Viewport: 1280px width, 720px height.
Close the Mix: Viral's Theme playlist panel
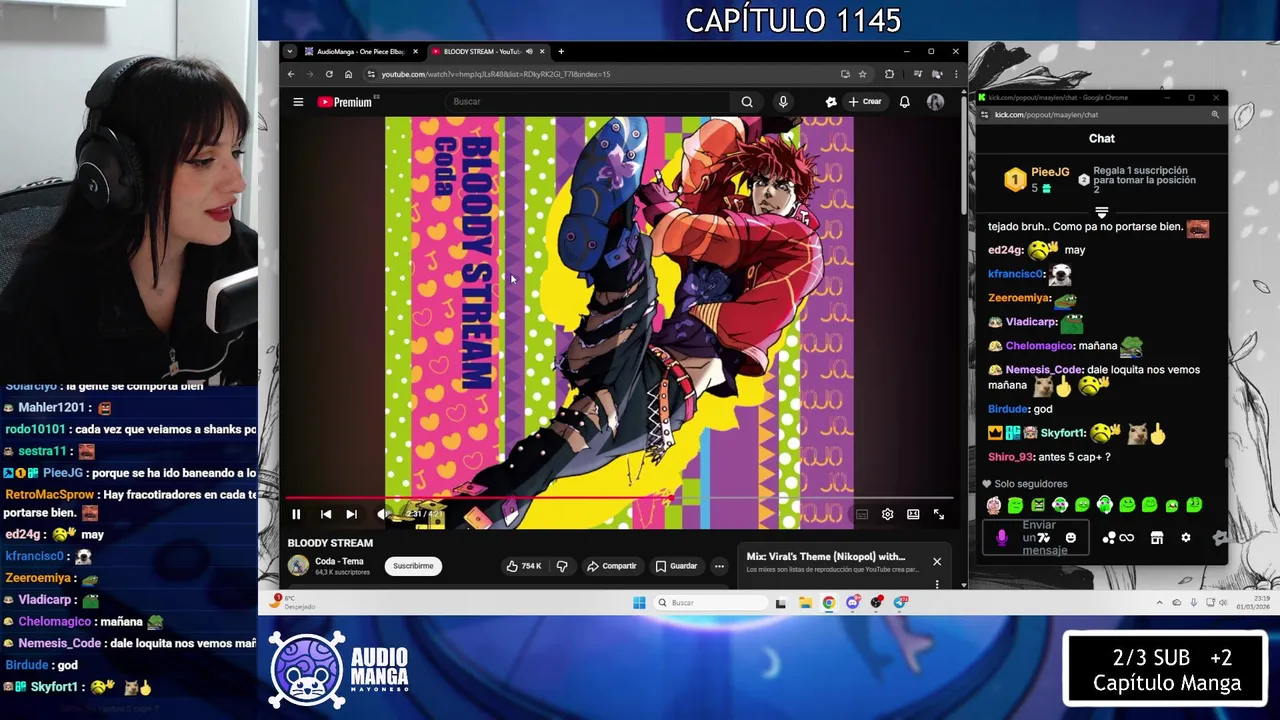pyautogui.click(x=937, y=562)
